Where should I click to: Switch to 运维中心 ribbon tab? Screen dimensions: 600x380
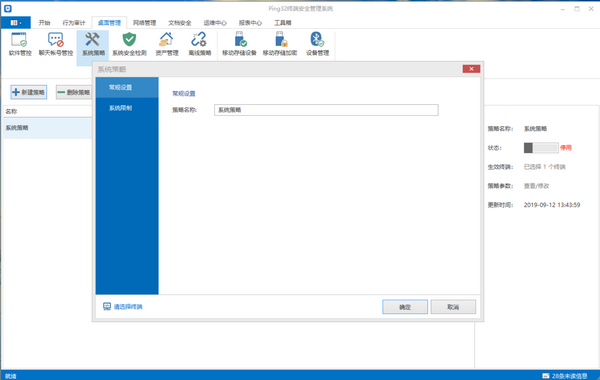pos(215,23)
